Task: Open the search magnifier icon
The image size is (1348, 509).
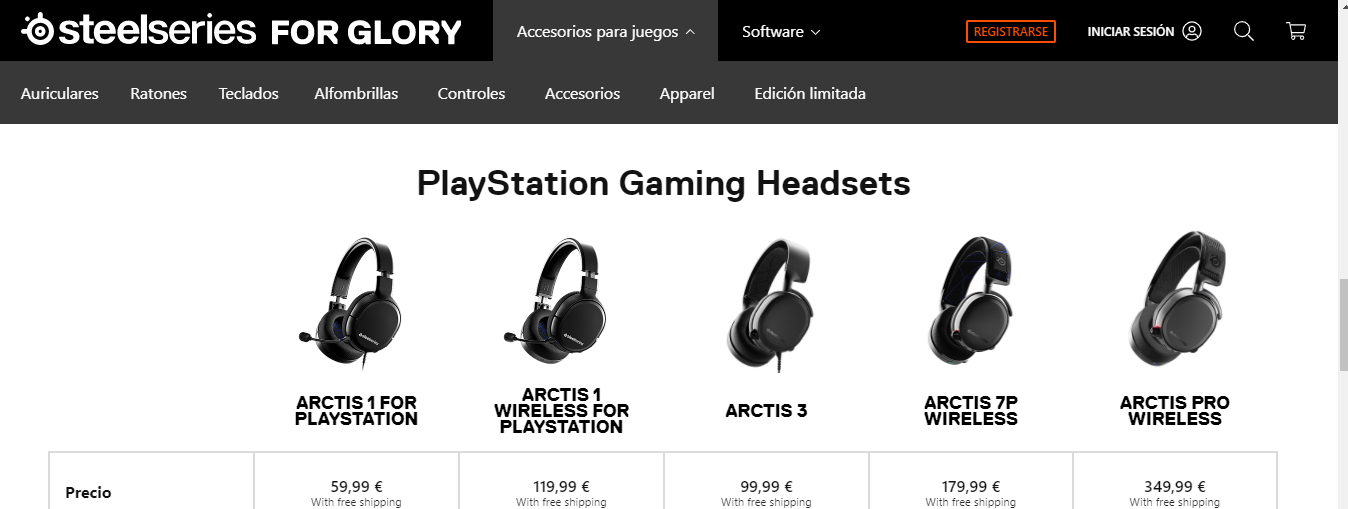Action: pos(1244,31)
